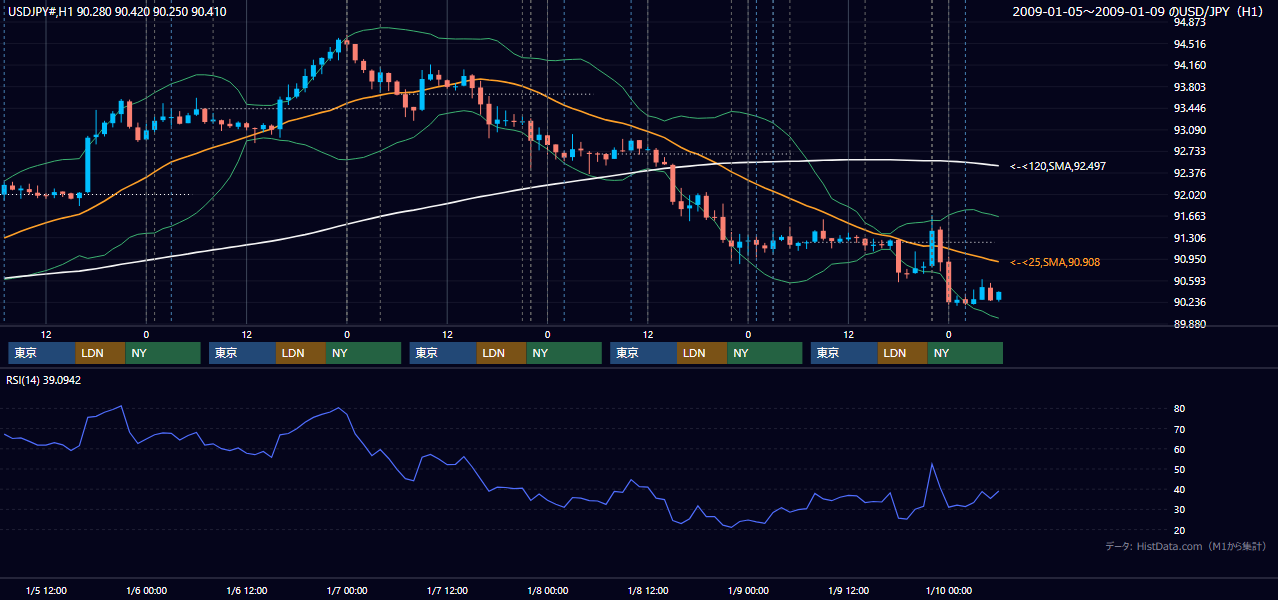Select the NY session block ending near 1/9 00:00
The height and width of the screenshot is (600, 1278).
(765, 353)
